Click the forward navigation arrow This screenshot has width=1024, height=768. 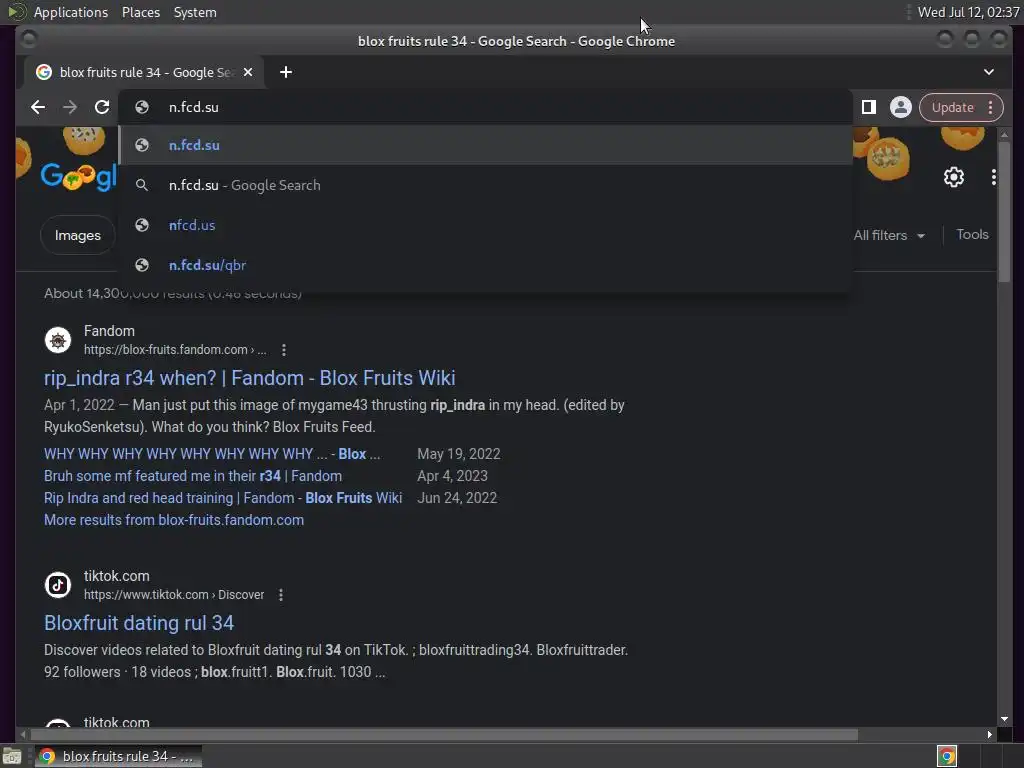pos(70,107)
